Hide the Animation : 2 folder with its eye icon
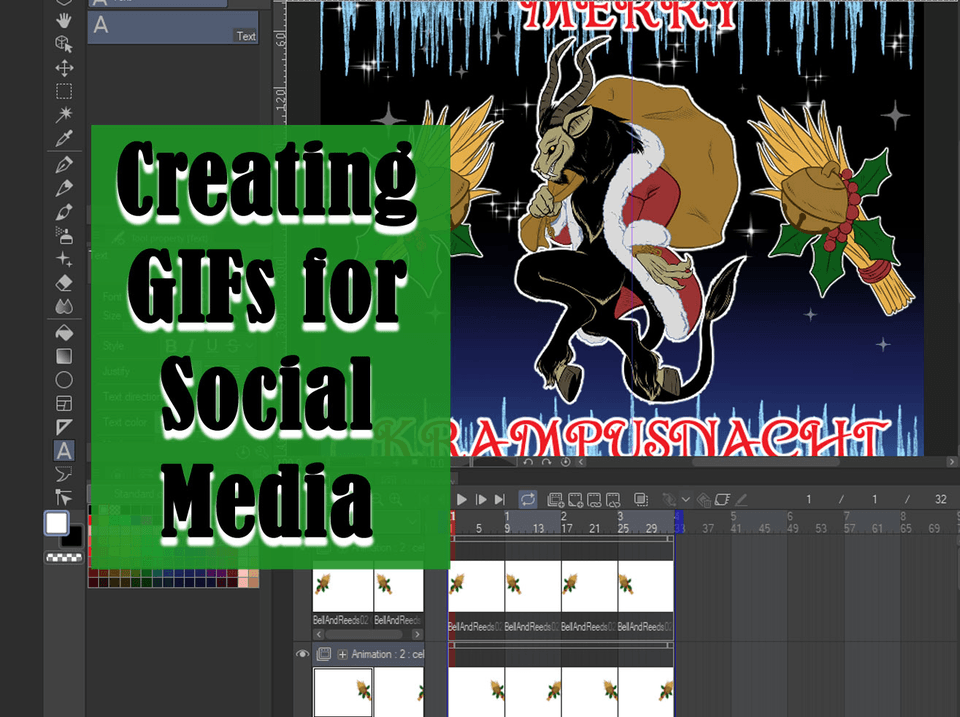Image resolution: width=960 pixels, height=717 pixels. 302,654
